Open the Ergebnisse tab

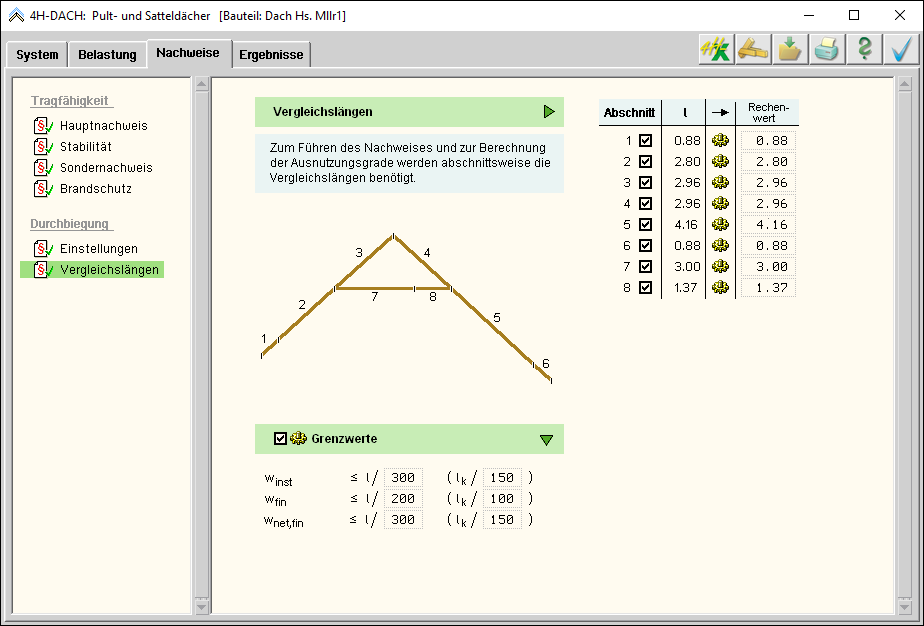click(271, 55)
